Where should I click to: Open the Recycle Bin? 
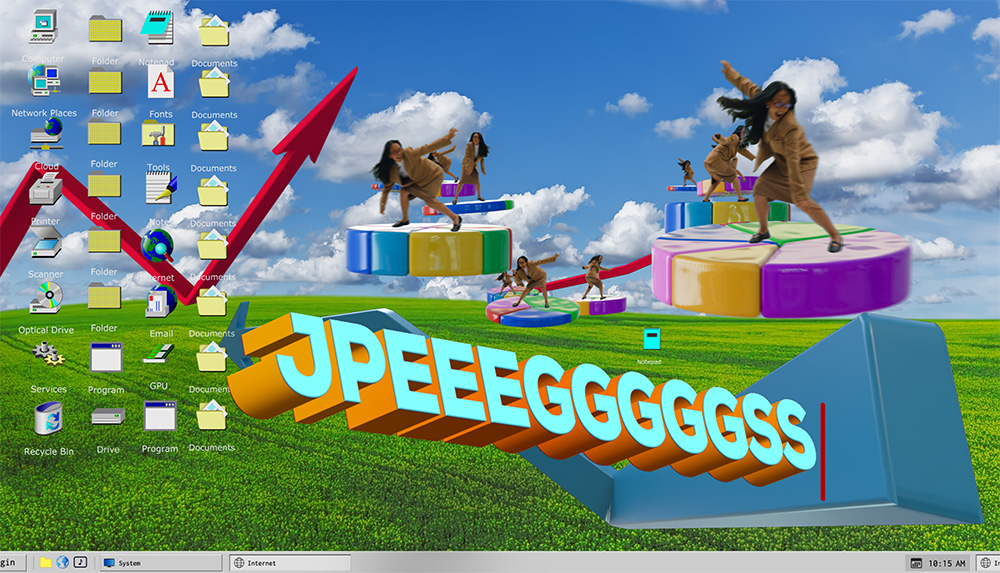pos(48,419)
